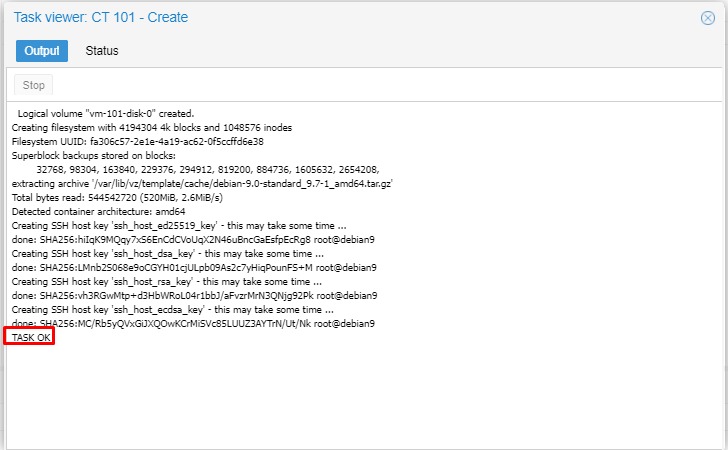Click the 'Logical volume "vm-101-disk-0" created.' line
This screenshot has height=450, width=728.
coord(106,114)
